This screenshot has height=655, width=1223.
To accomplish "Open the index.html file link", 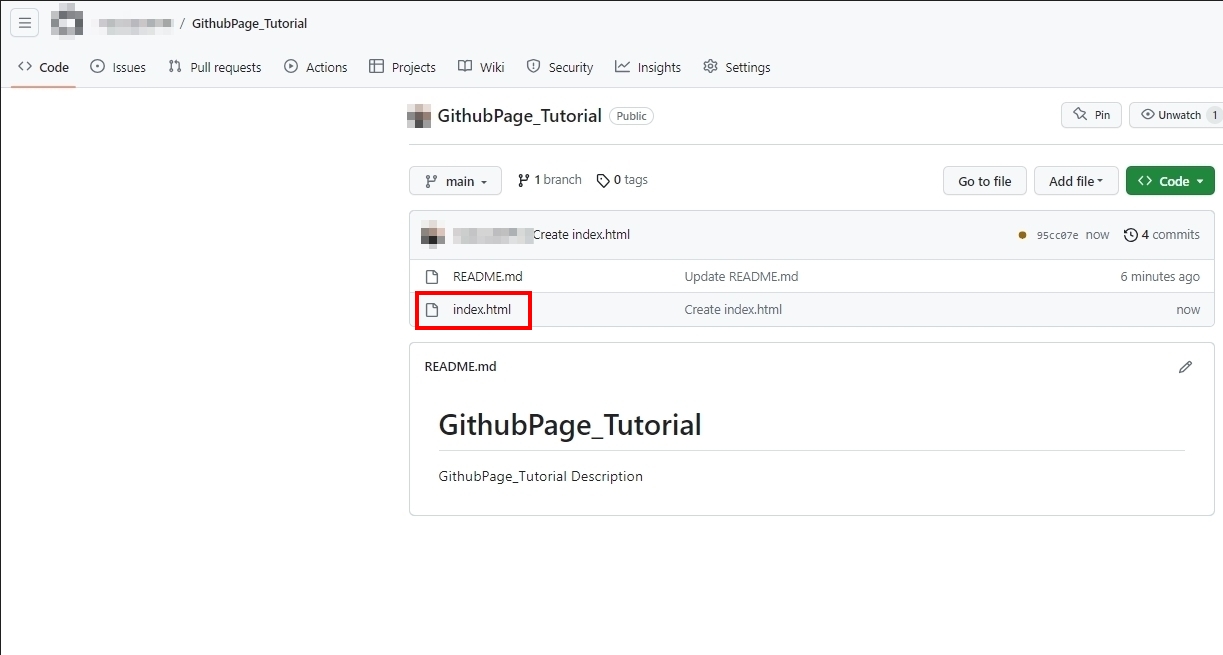I will pos(482,310).
